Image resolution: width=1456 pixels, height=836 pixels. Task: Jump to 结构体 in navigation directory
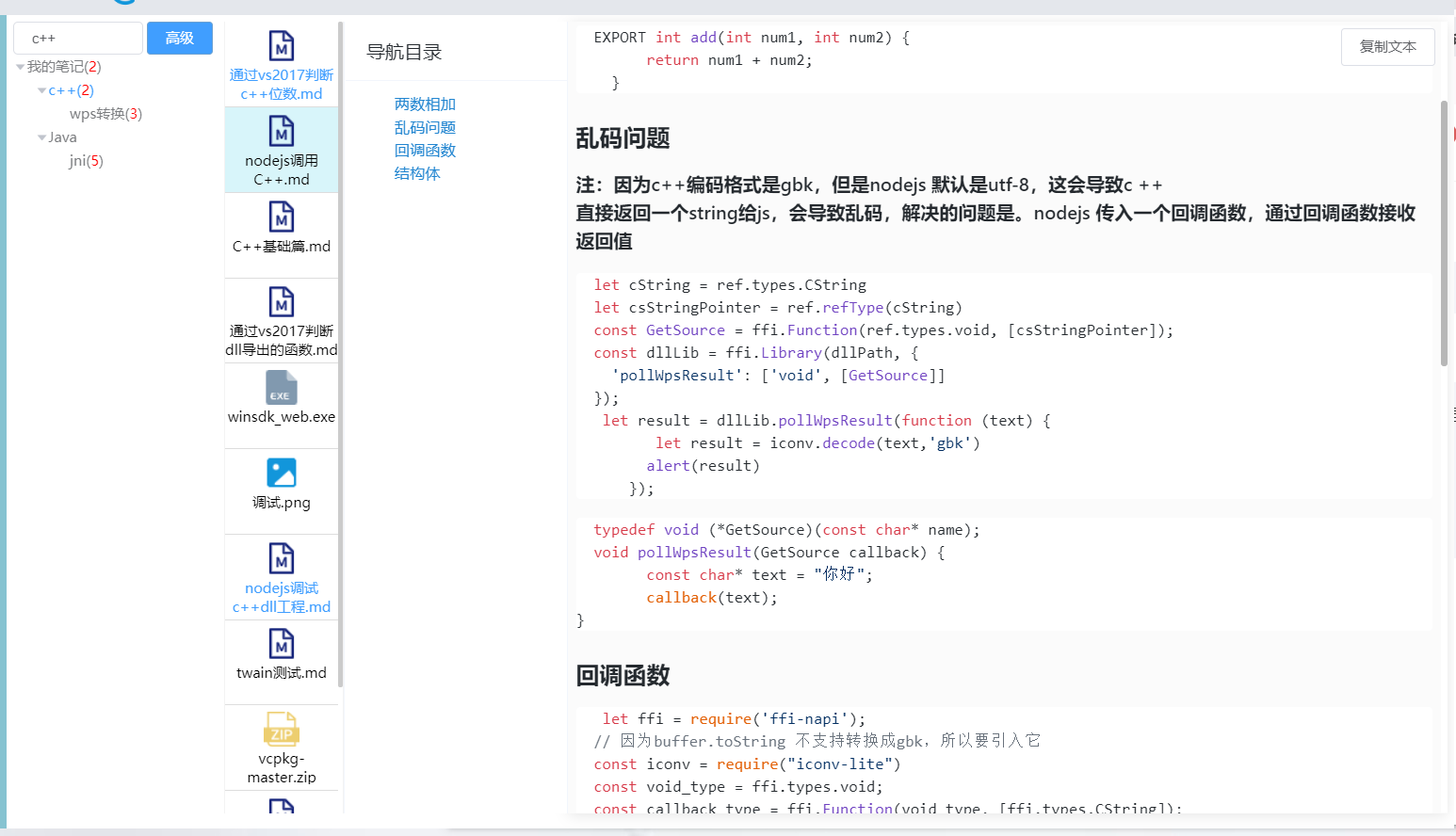417,173
